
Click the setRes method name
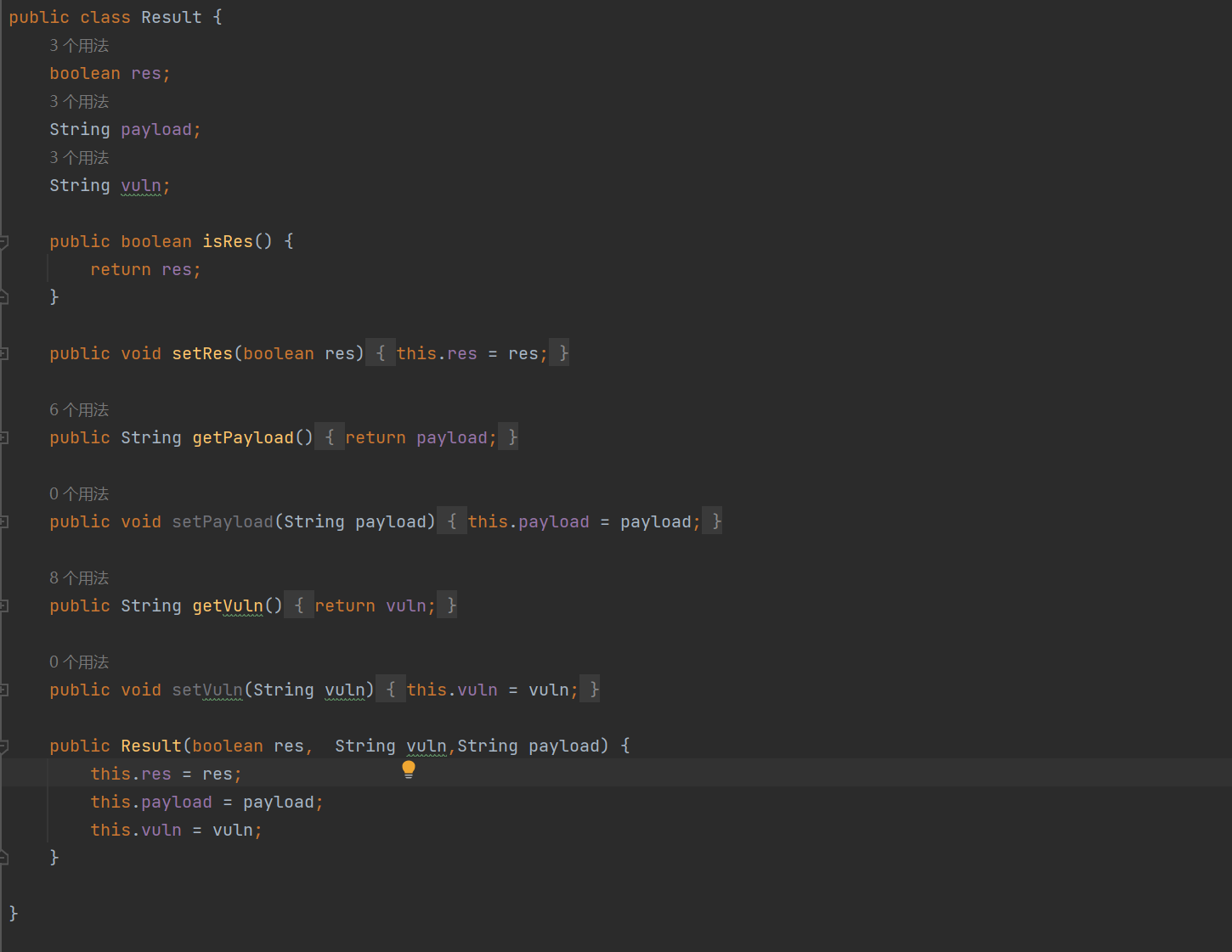click(202, 353)
